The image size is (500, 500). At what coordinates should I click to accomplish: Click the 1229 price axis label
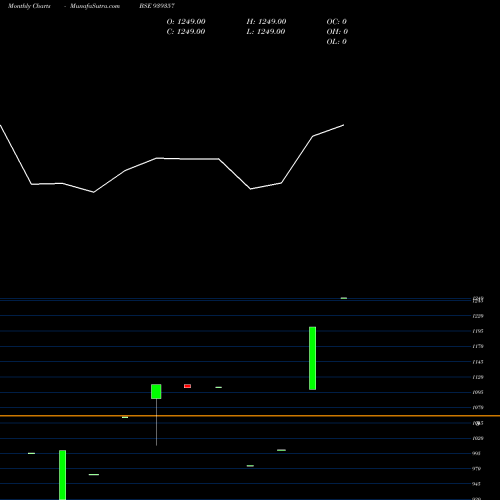click(478, 316)
